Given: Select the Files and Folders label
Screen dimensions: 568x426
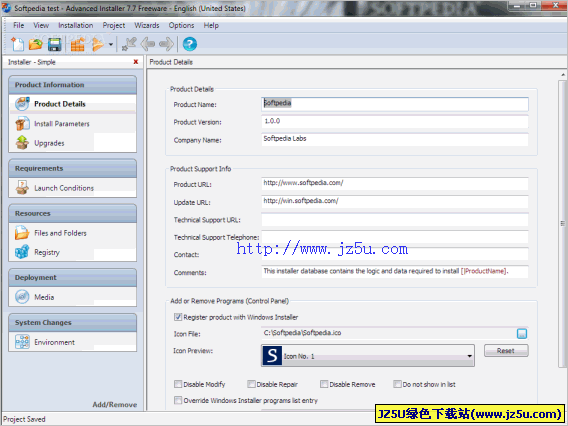Looking at the screenshot, I should tap(60, 233).
